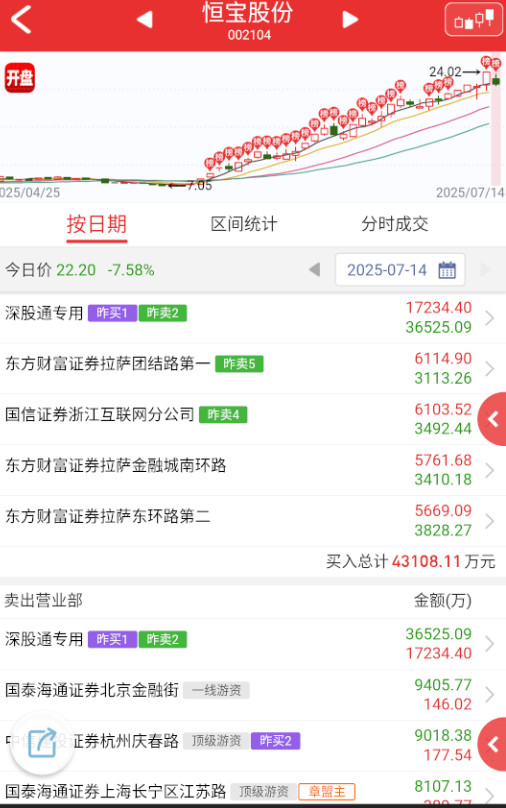
Task: Switch to previous stock with left triangle
Action: (x=145, y=20)
